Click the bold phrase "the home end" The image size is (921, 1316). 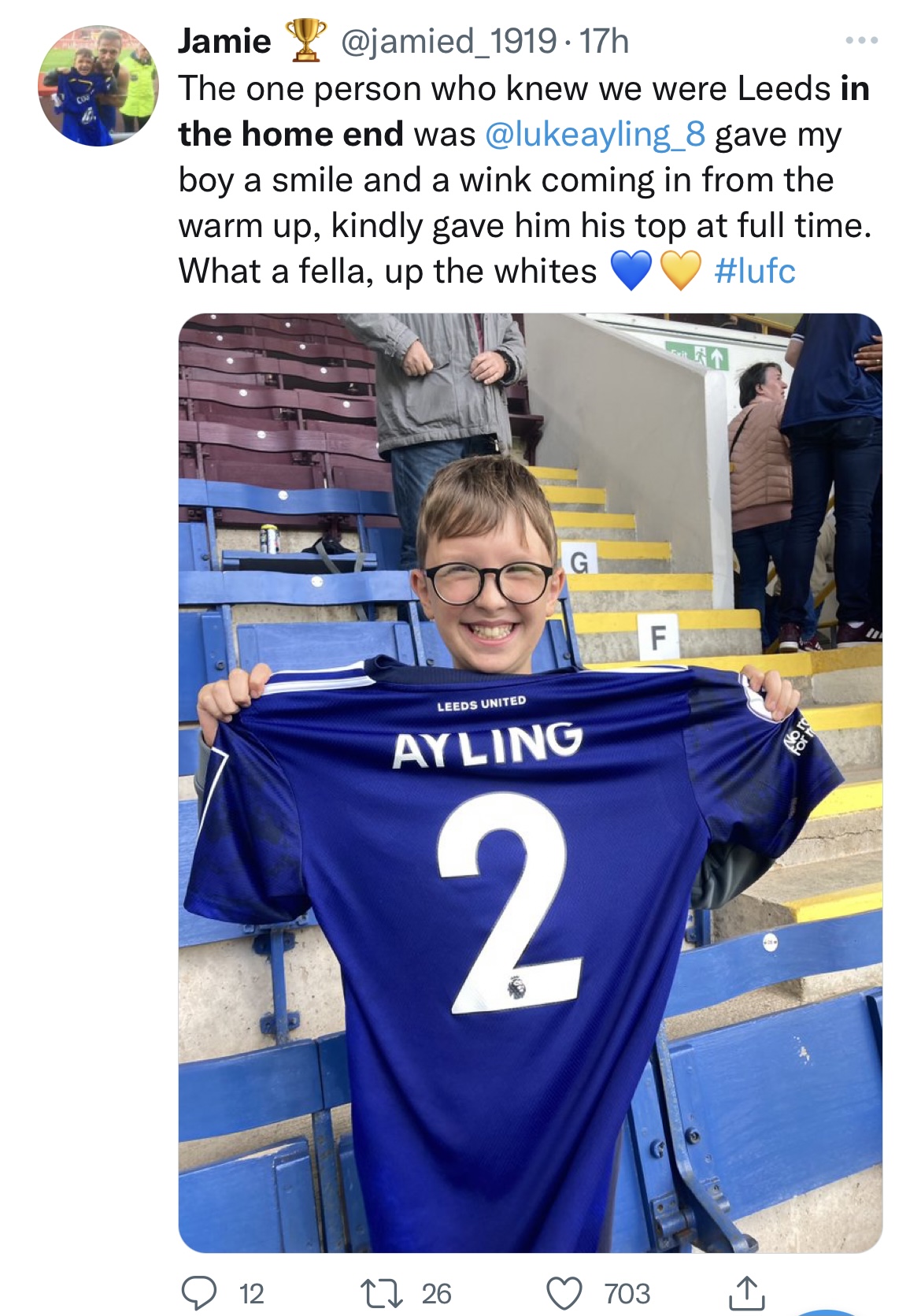tap(290, 135)
